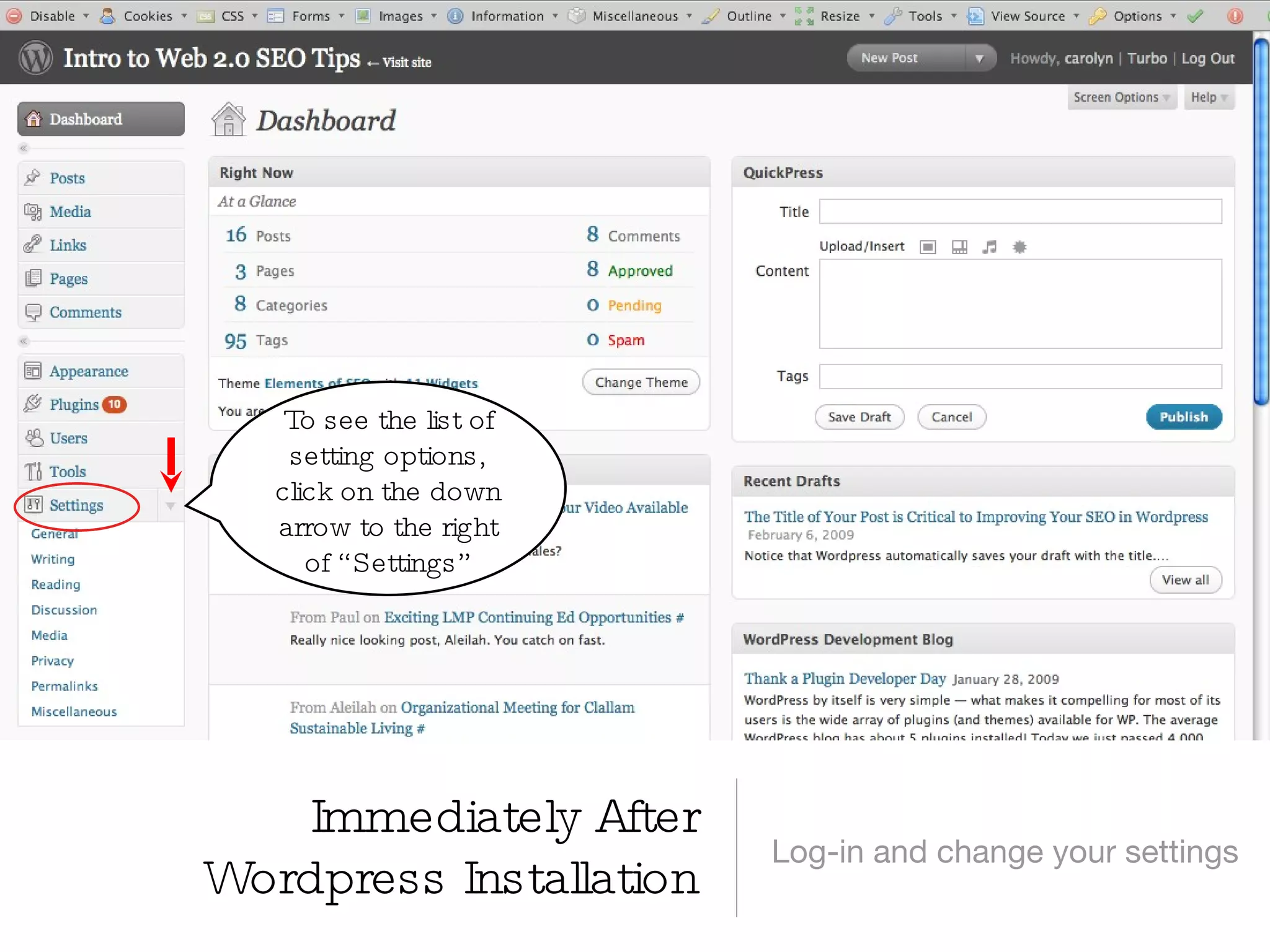The image size is (1270, 952).
Task: Expand the Settings down arrow
Action: click(x=171, y=506)
